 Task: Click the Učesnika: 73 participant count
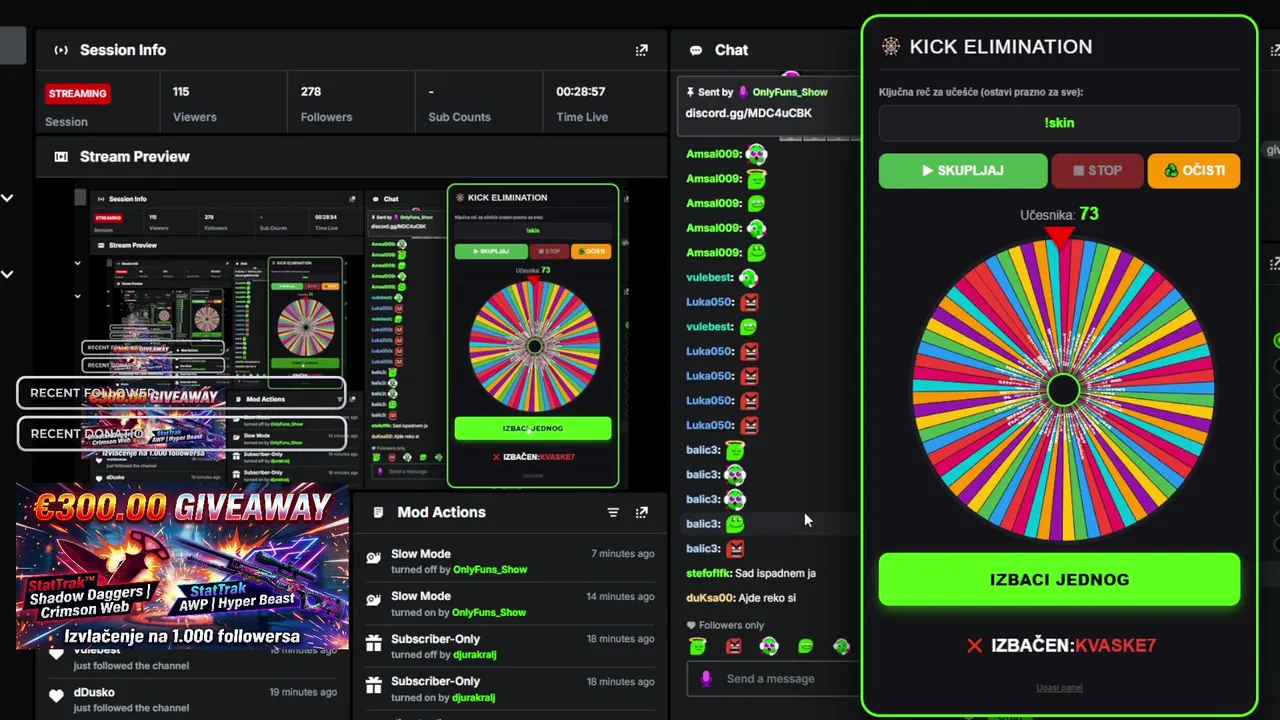[1059, 214]
